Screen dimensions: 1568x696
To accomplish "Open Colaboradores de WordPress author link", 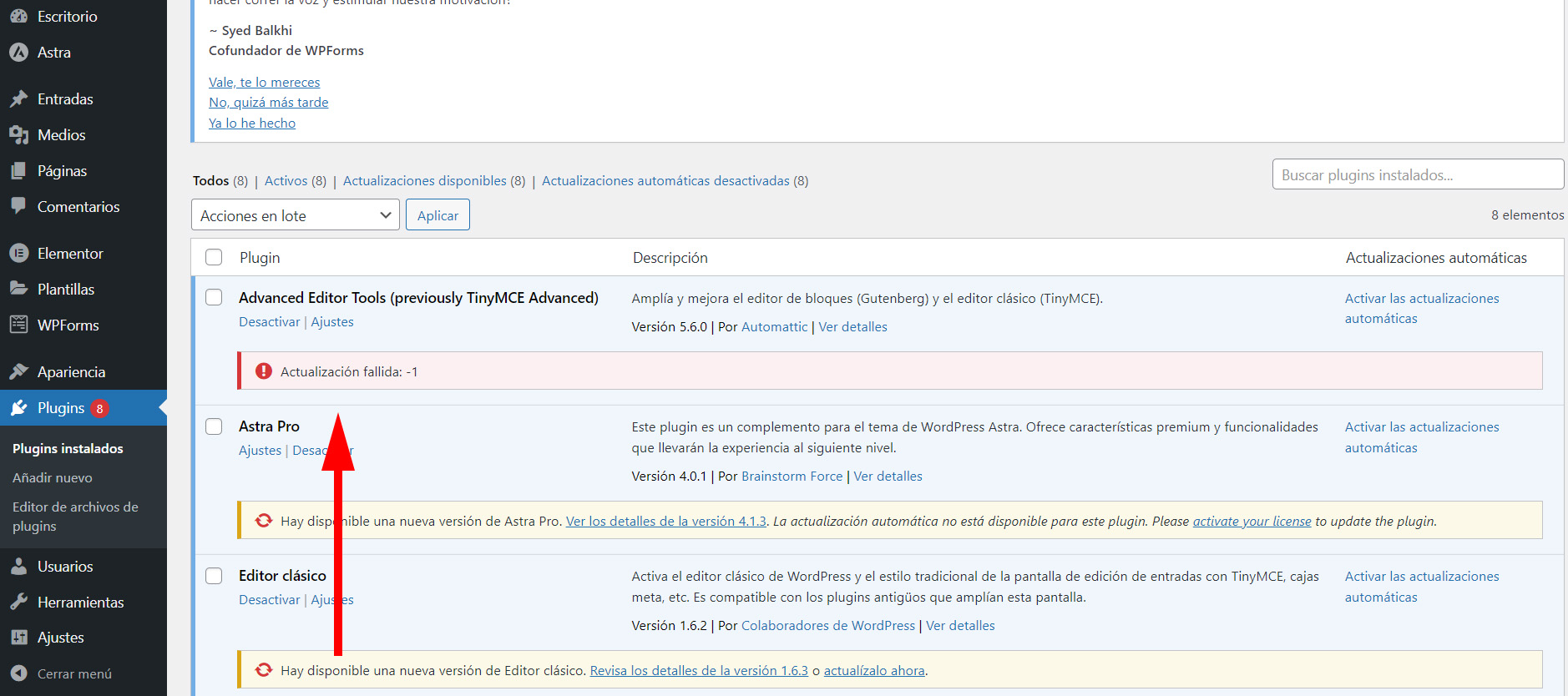I will click(x=828, y=625).
